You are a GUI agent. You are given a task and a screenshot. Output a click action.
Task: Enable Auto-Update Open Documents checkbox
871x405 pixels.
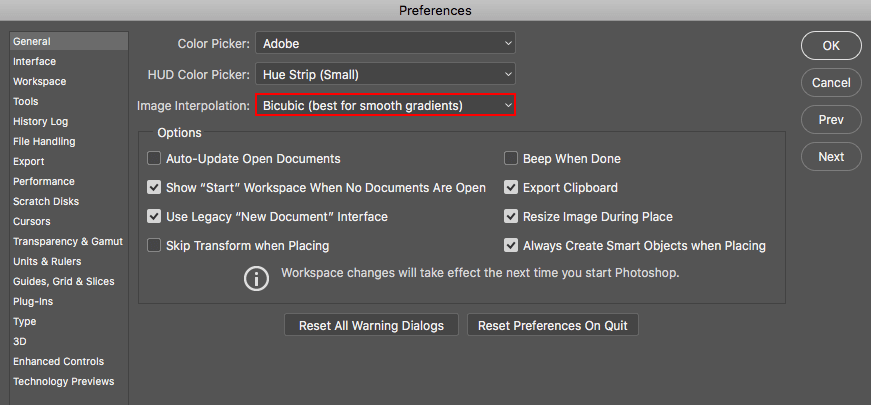click(x=154, y=158)
